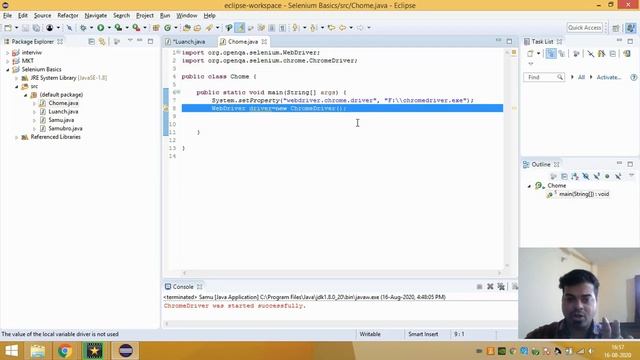Open the File menu
Image resolution: width=640 pixels, height=360 pixels.
pos(7,16)
